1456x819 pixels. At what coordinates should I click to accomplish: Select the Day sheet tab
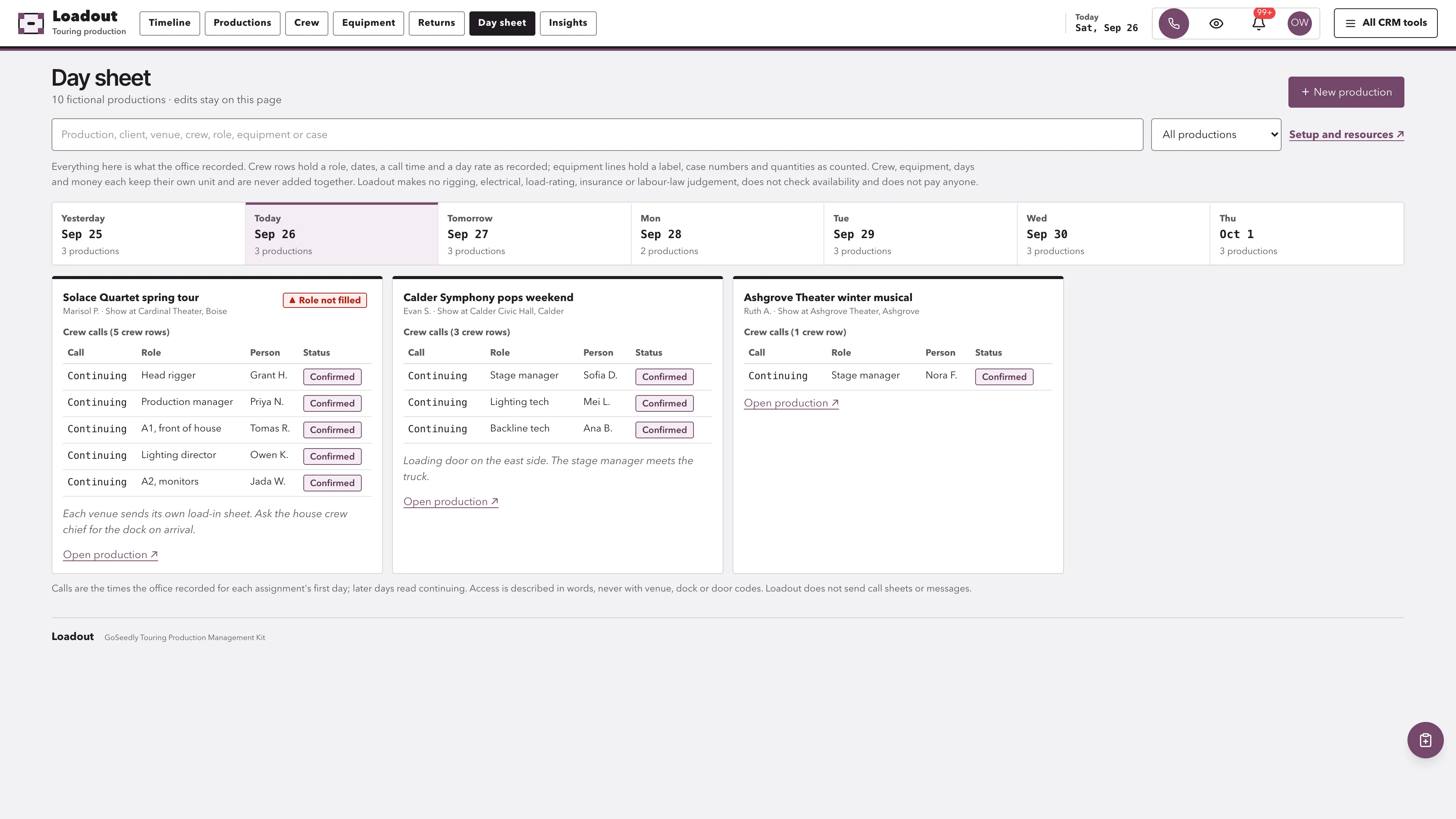(502, 23)
